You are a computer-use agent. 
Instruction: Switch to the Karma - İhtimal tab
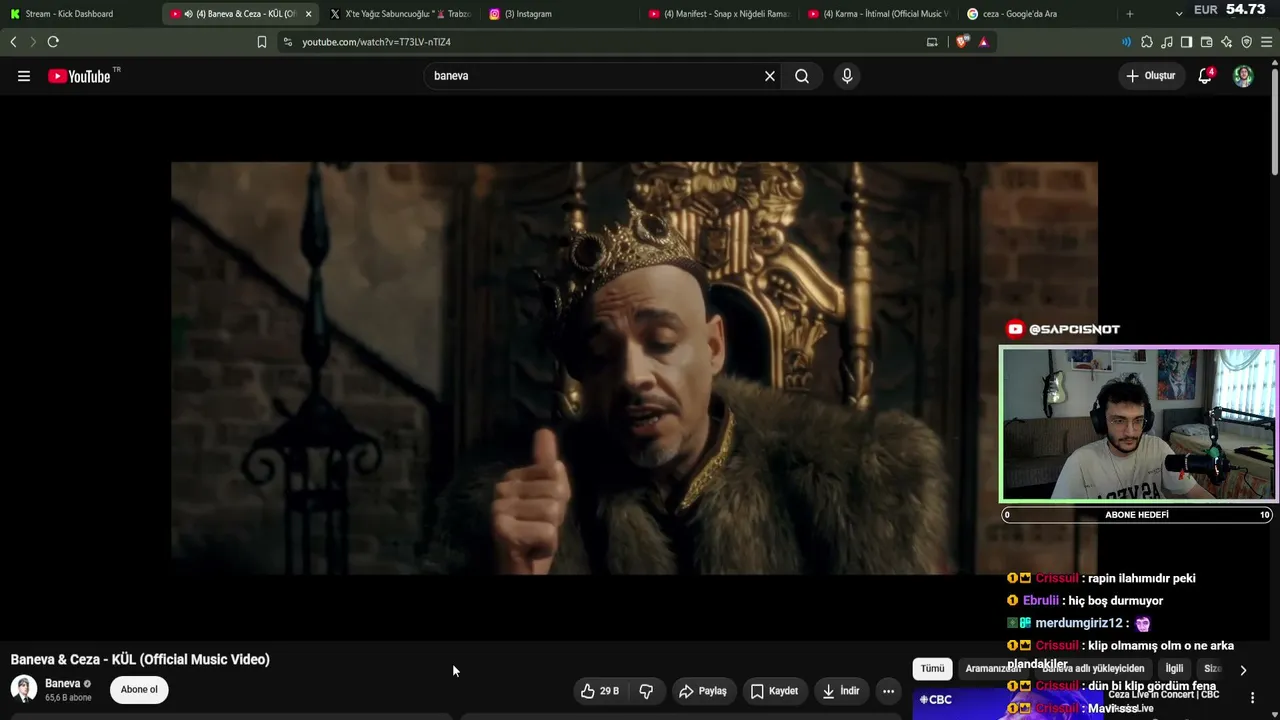click(x=878, y=14)
